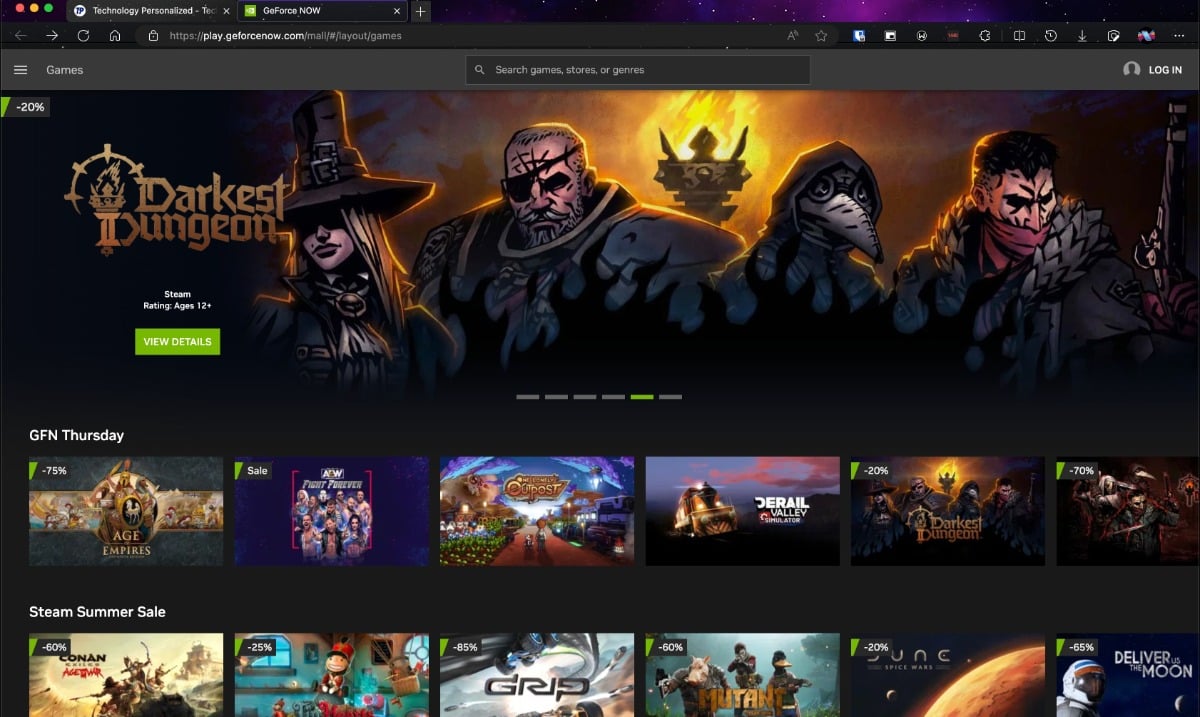Open a new browser tab
The image size is (1200, 717).
pyautogui.click(x=421, y=11)
